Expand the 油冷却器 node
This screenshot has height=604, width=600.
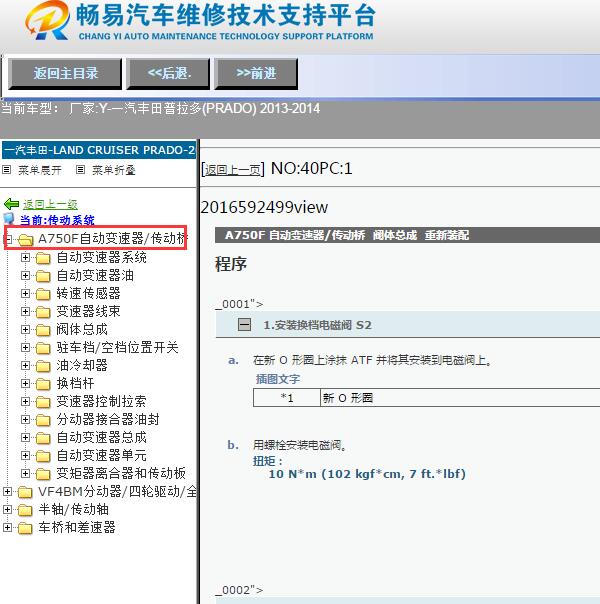[x=25, y=365]
